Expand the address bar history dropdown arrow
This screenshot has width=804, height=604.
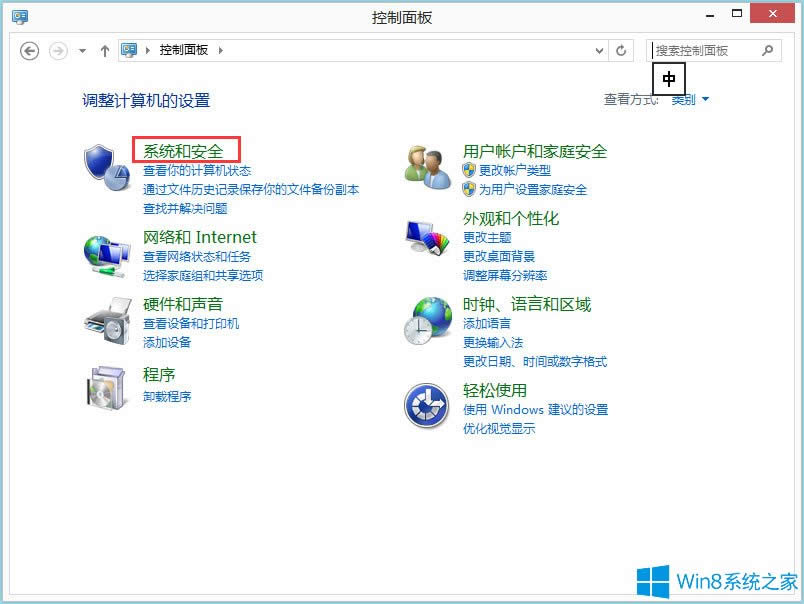click(599, 50)
